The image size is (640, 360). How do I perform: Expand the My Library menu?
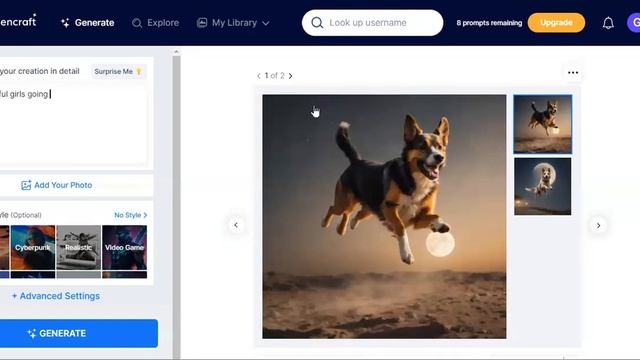pos(233,23)
